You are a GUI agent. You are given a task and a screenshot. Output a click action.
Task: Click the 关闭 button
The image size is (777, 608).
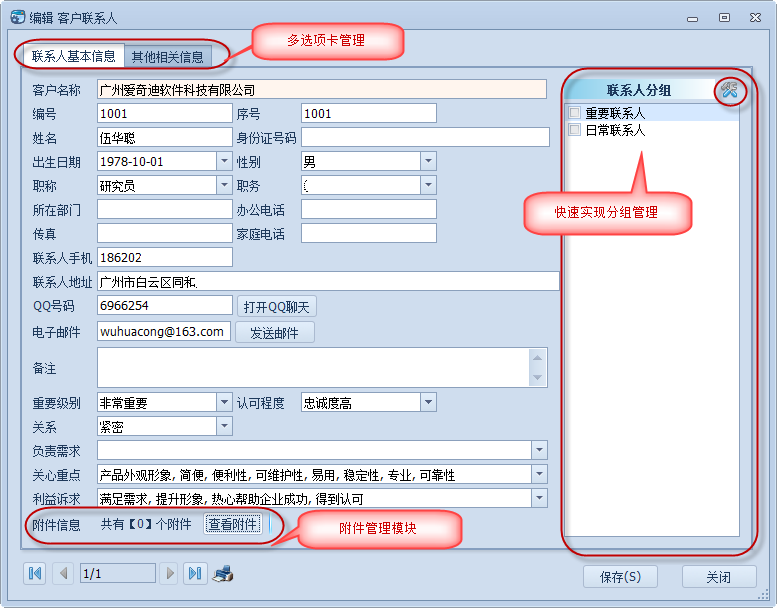pyautogui.click(x=719, y=577)
